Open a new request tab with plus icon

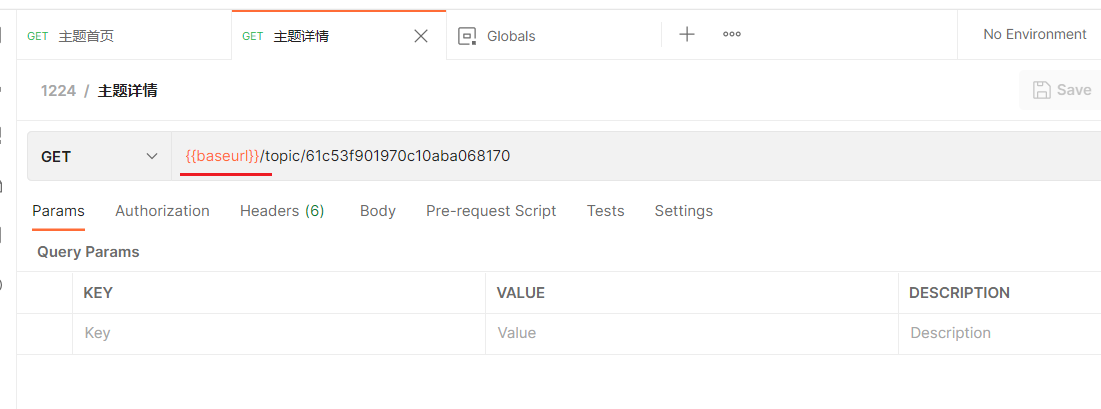[x=687, y=35]
